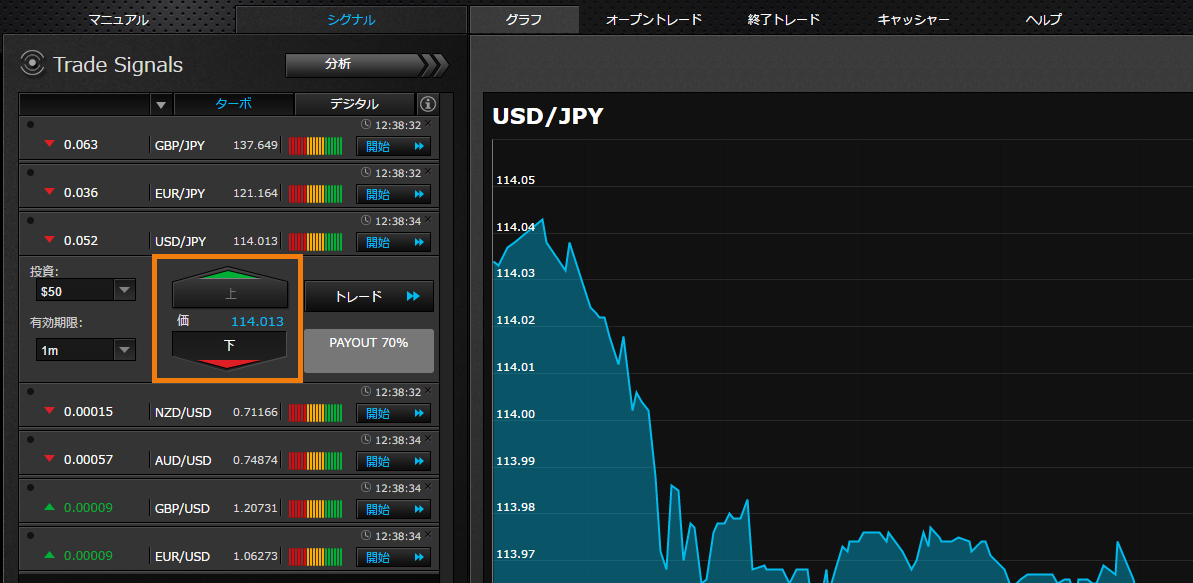
Task: Click the GBP/JPY signal strength bar
Action: tap(315, 146)
